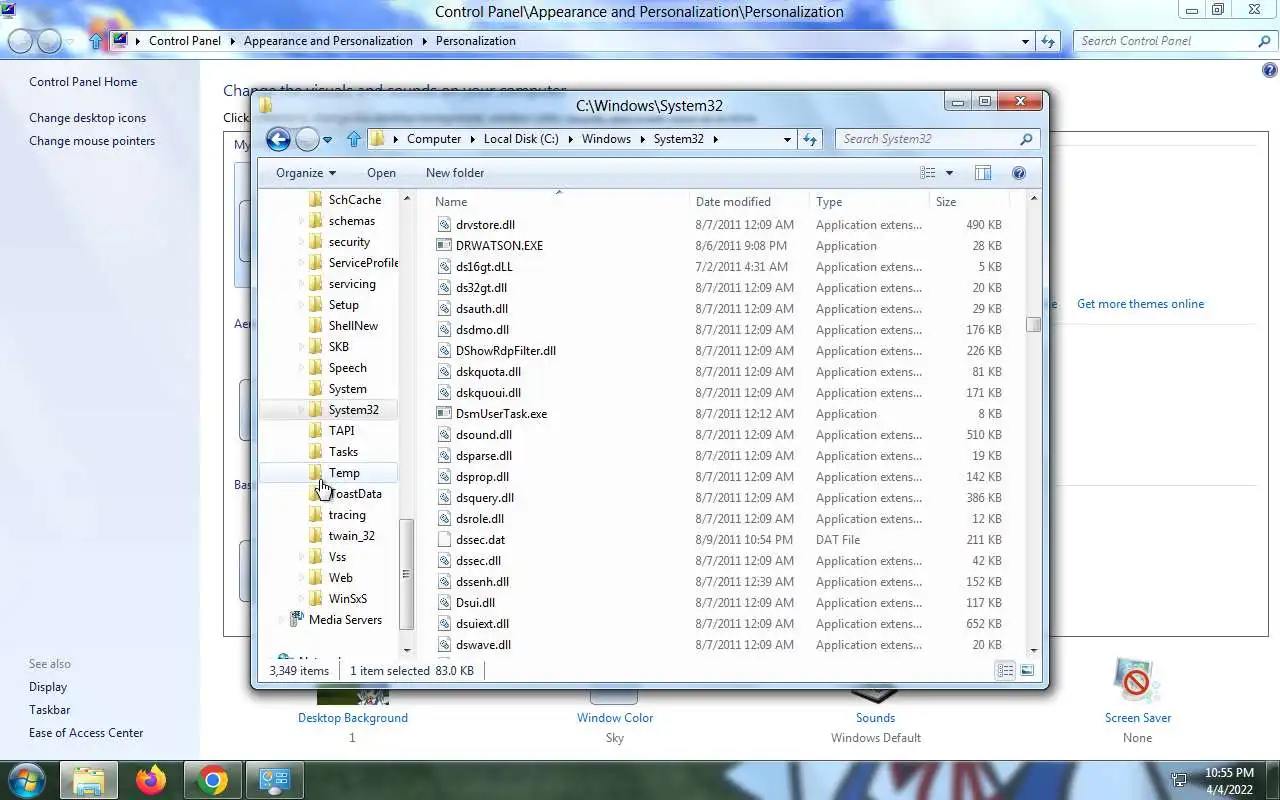Select the dssec.dat file icon

coord(445,539)
